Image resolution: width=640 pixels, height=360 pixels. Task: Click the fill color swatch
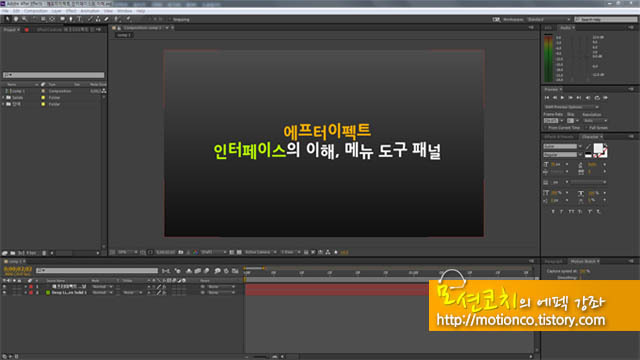point(598,148)
